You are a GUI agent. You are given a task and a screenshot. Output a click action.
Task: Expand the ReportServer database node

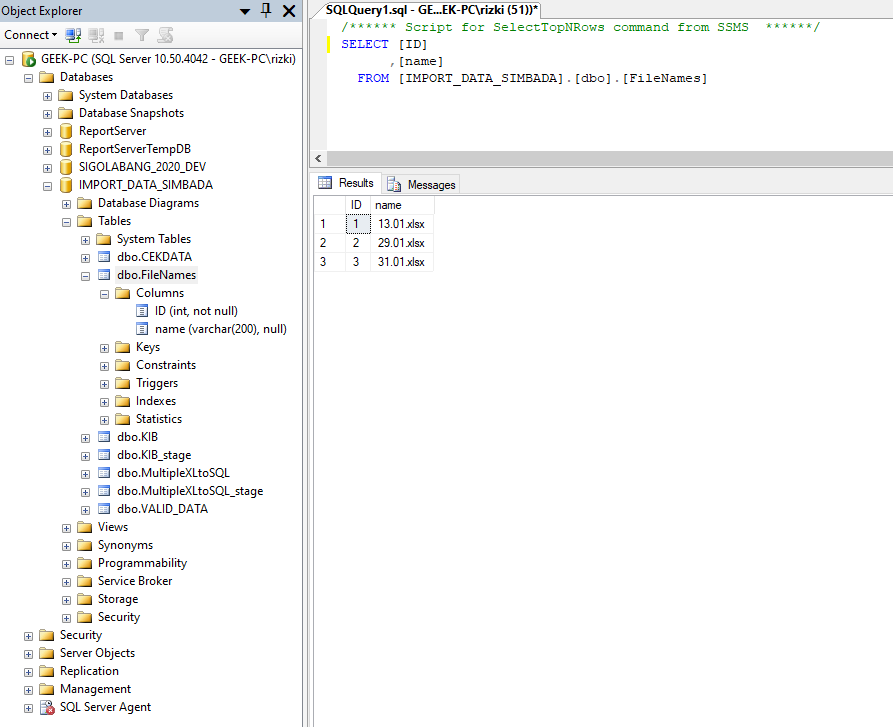pos(47,132)
